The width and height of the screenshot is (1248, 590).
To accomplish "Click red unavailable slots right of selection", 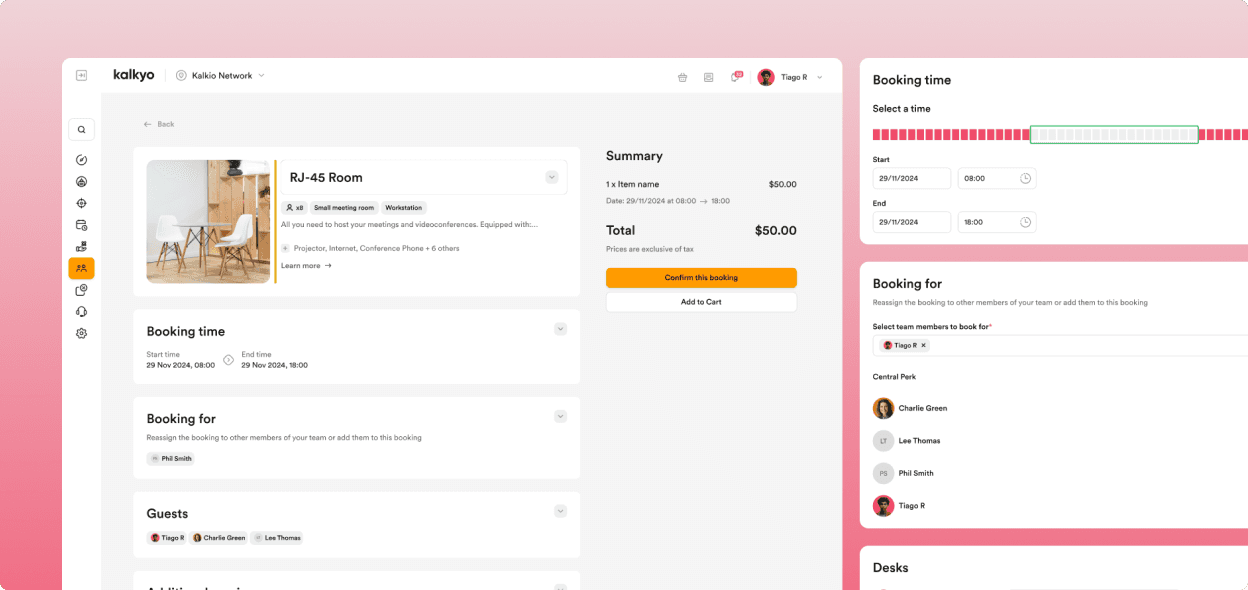I will click(1224, 135).
